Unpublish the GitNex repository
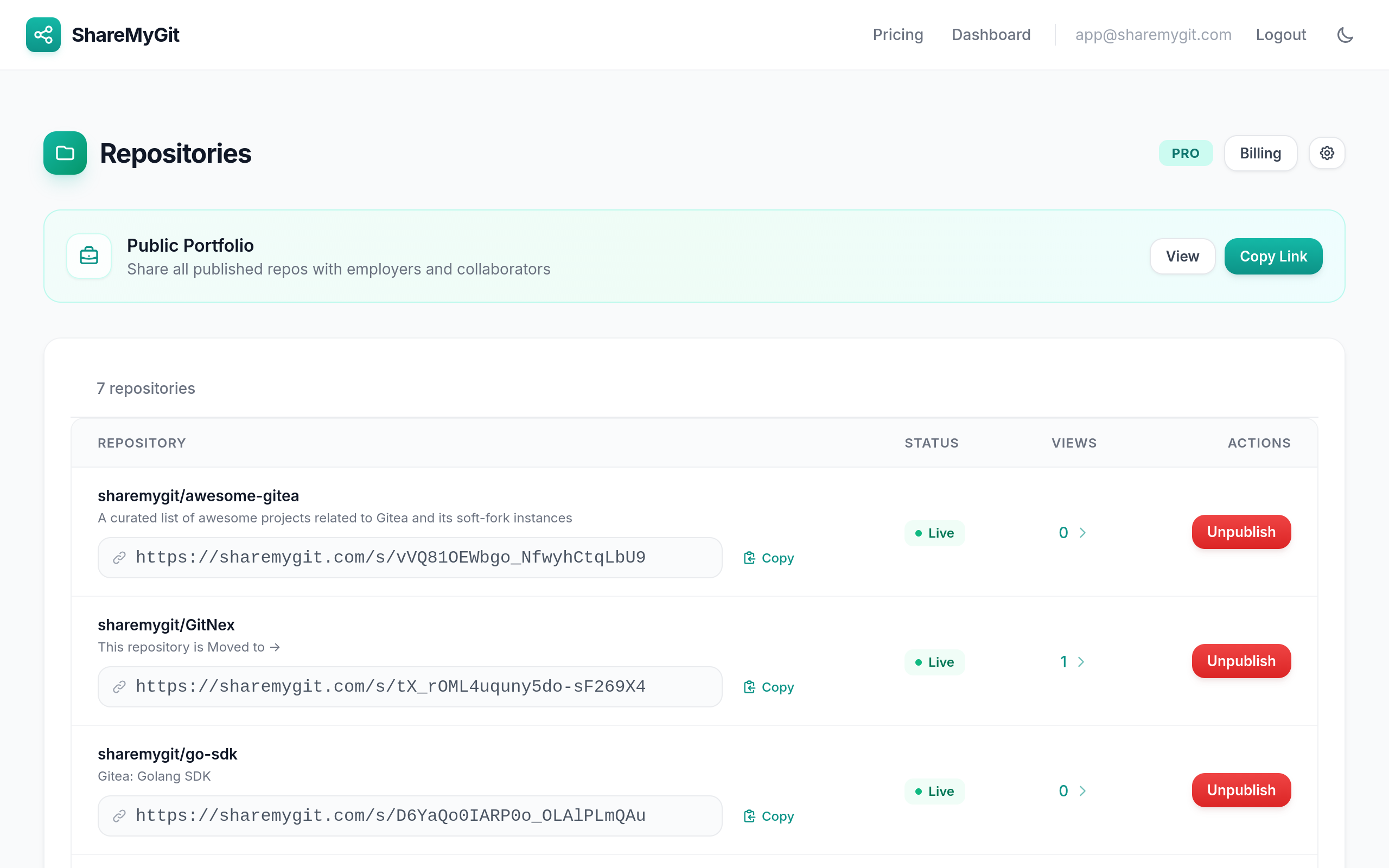The width and height of the screenshot is (1389, 868). [x=1241, y=661]
